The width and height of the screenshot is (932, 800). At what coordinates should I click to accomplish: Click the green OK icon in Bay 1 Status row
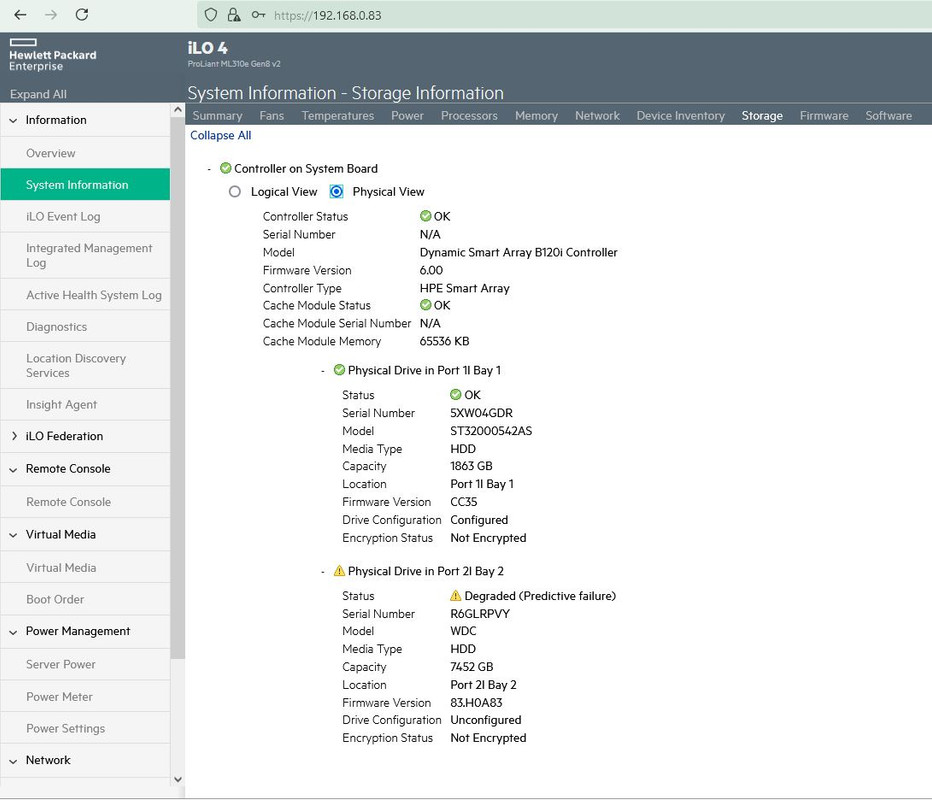pyautogui.click(x=455, y=395)
